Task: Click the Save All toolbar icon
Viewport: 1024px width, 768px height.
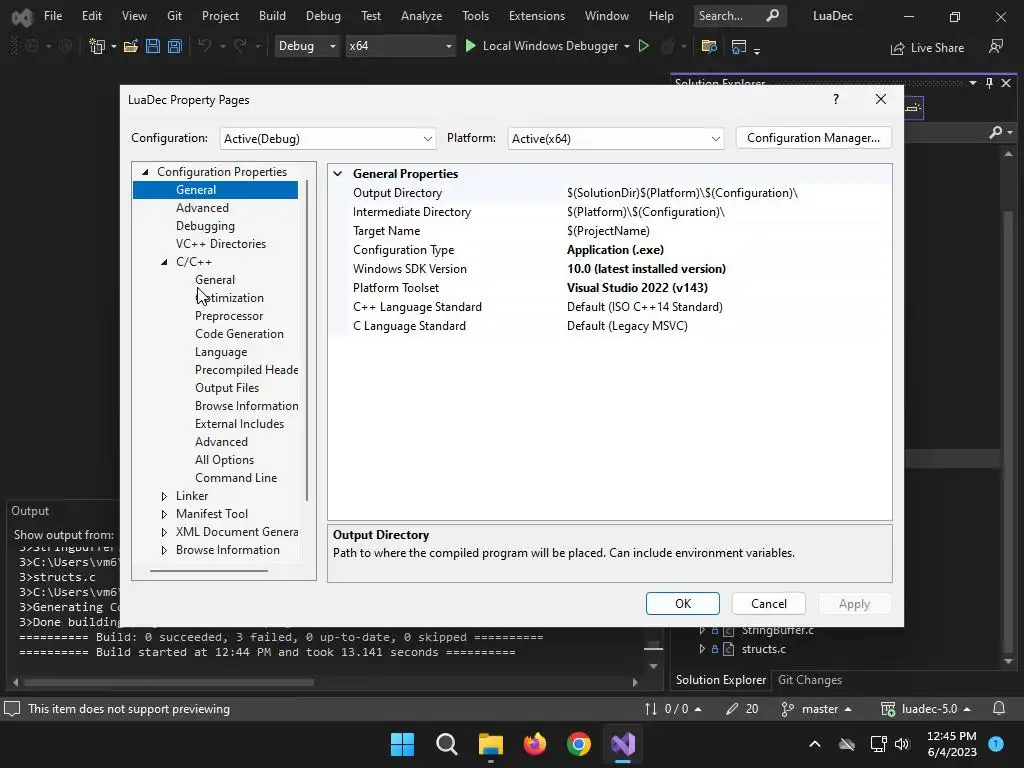Action: click(174, 46)
